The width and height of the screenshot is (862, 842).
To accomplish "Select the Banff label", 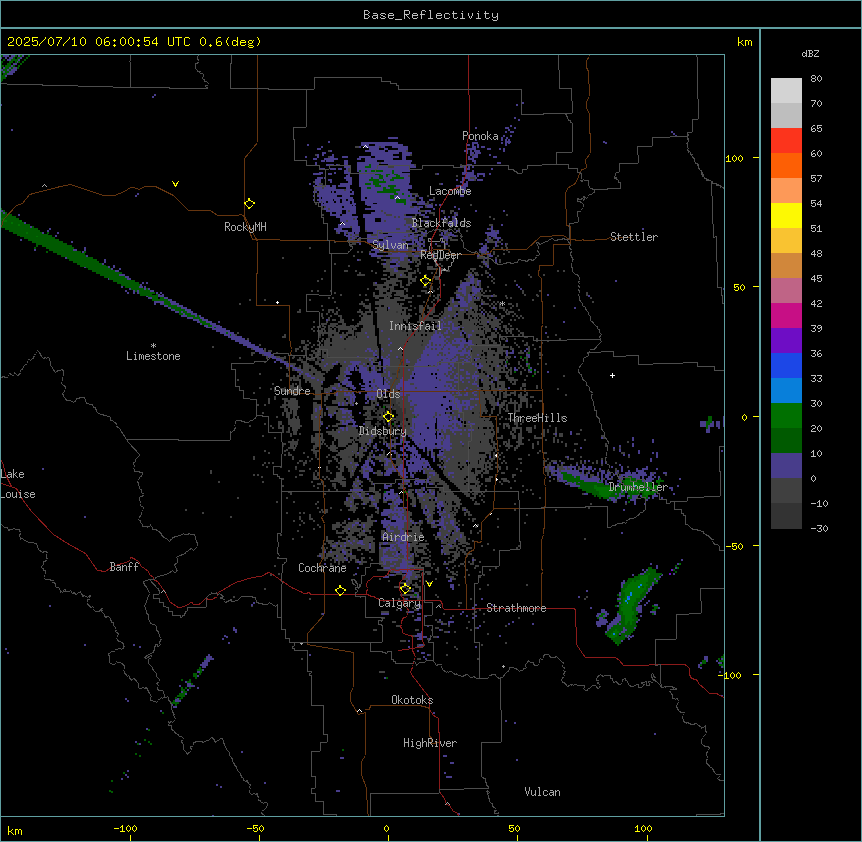I will point(124,567).
